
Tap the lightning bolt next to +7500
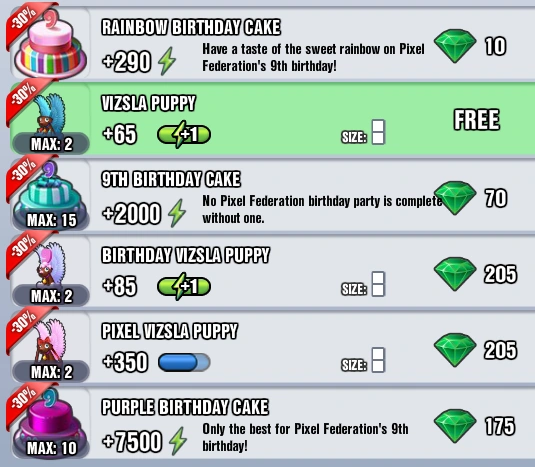coord(178,441)
